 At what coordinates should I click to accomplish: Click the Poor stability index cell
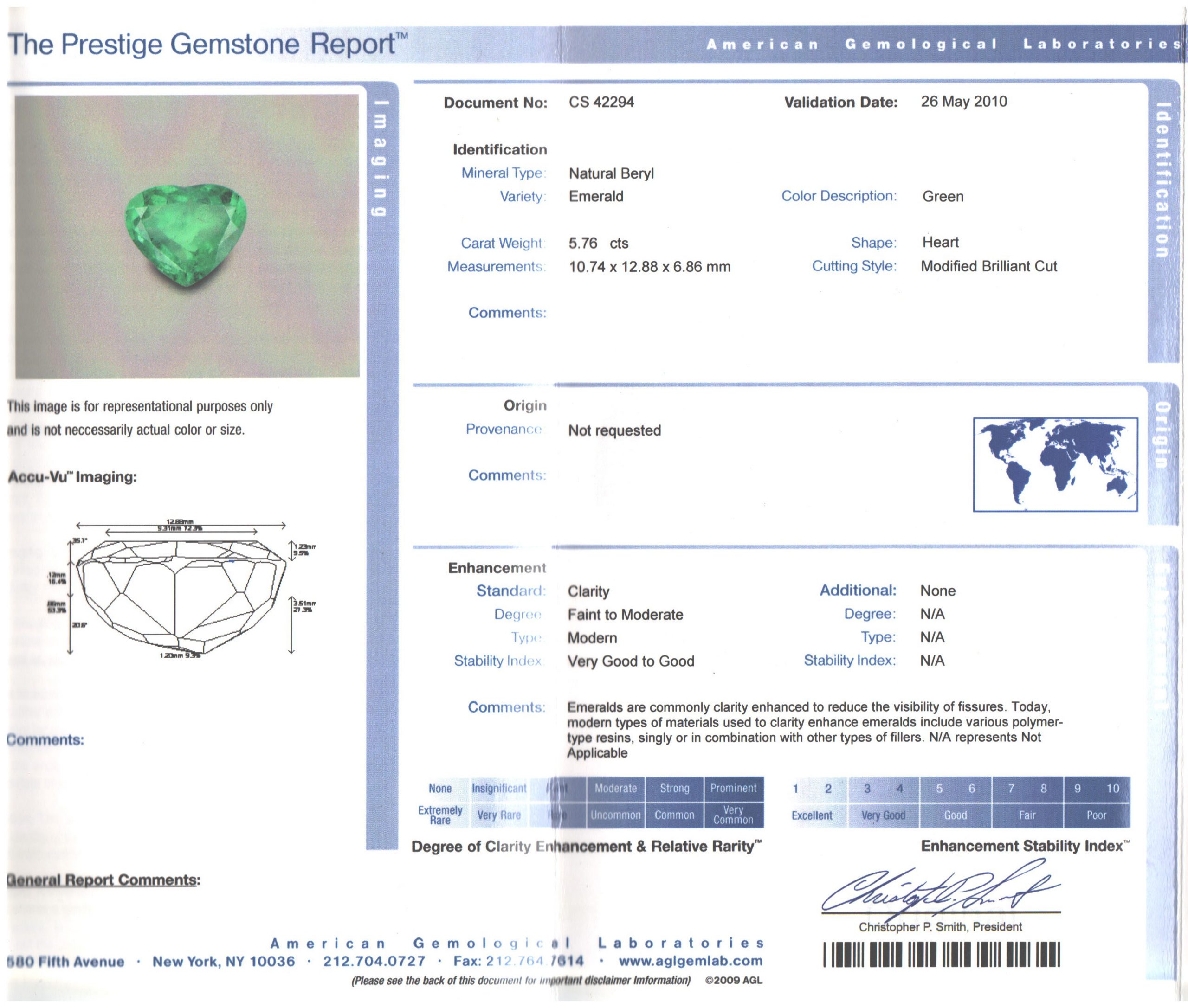tap(1097, 816)
